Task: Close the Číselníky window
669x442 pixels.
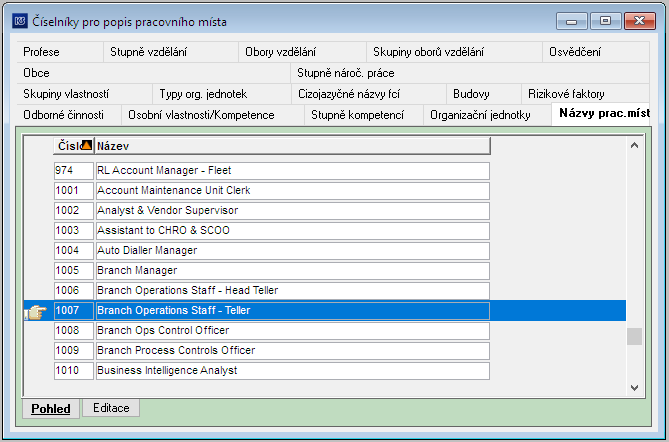Action: (x=640, y=21)
